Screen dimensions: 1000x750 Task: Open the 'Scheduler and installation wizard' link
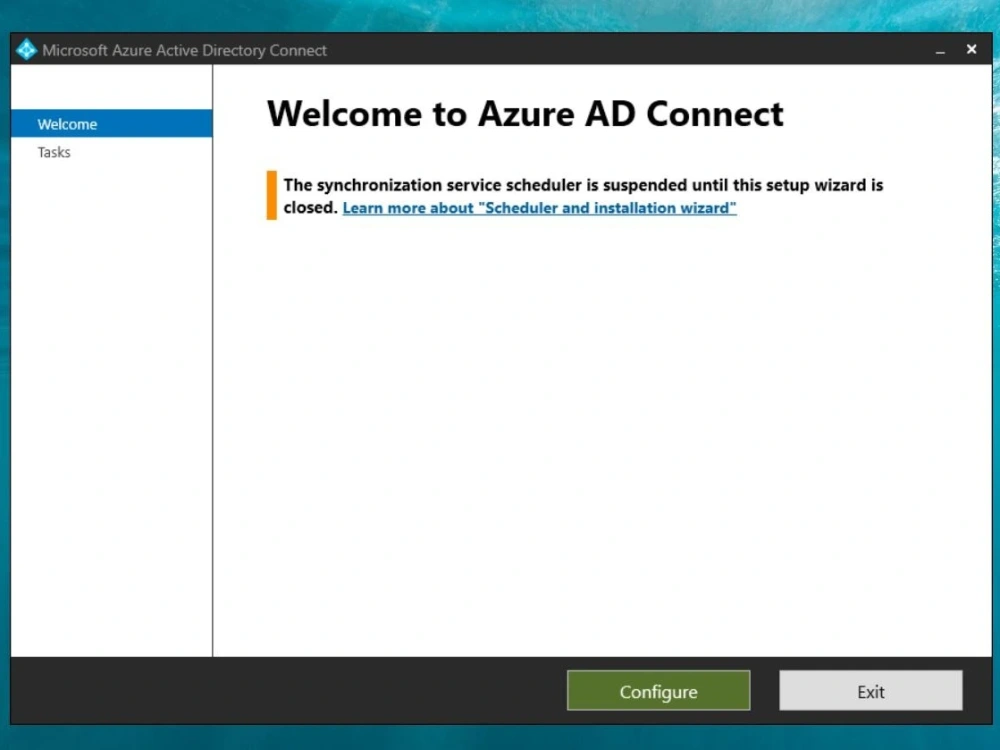pos(539,208)
